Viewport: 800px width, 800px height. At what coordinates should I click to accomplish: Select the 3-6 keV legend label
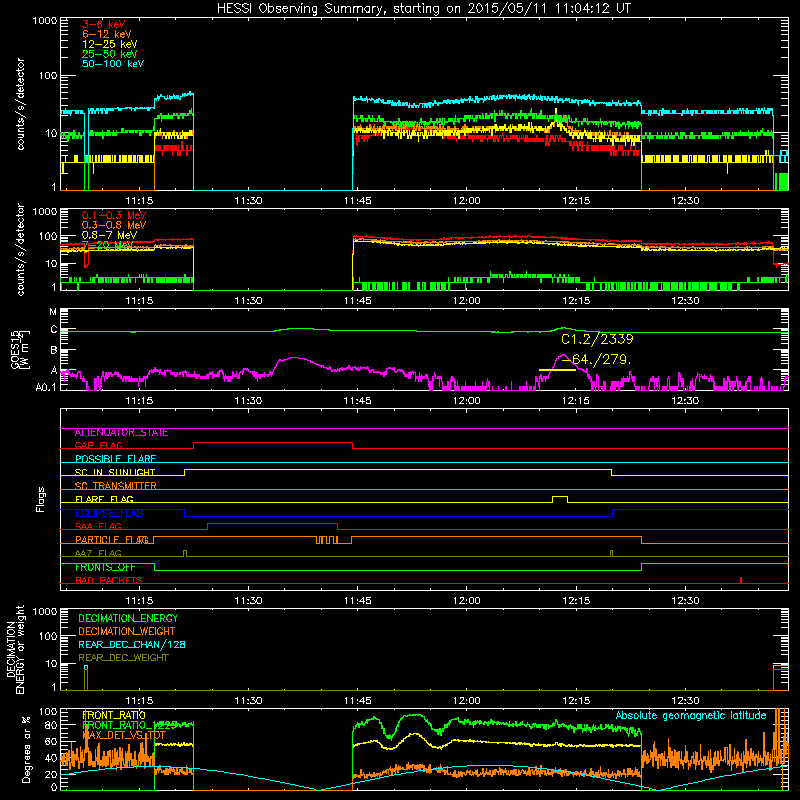click(x=104, y=24)
